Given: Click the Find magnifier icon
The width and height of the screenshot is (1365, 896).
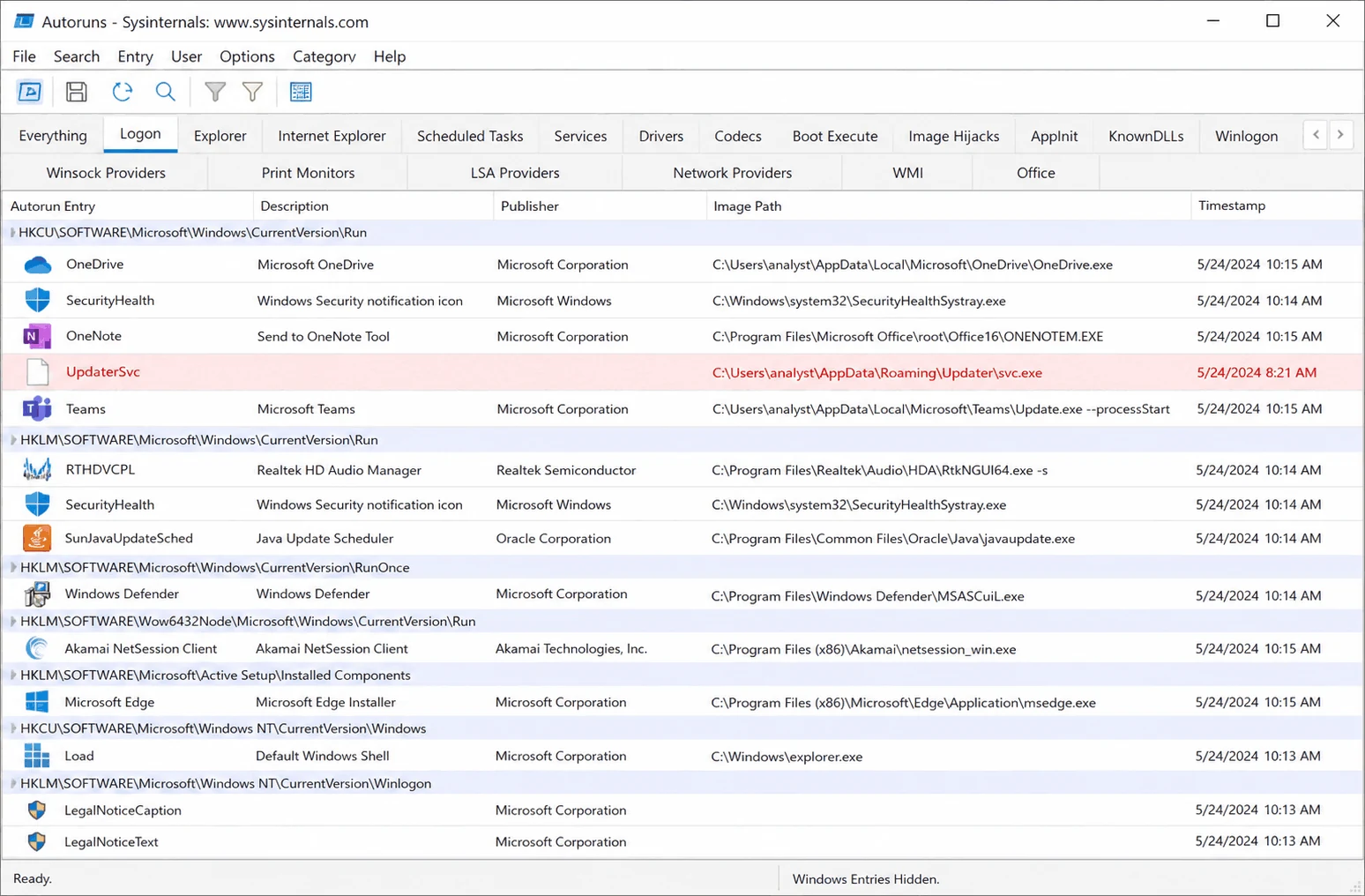Looking at the screenshot, I should pyautogui.click(x=165, y=92).
